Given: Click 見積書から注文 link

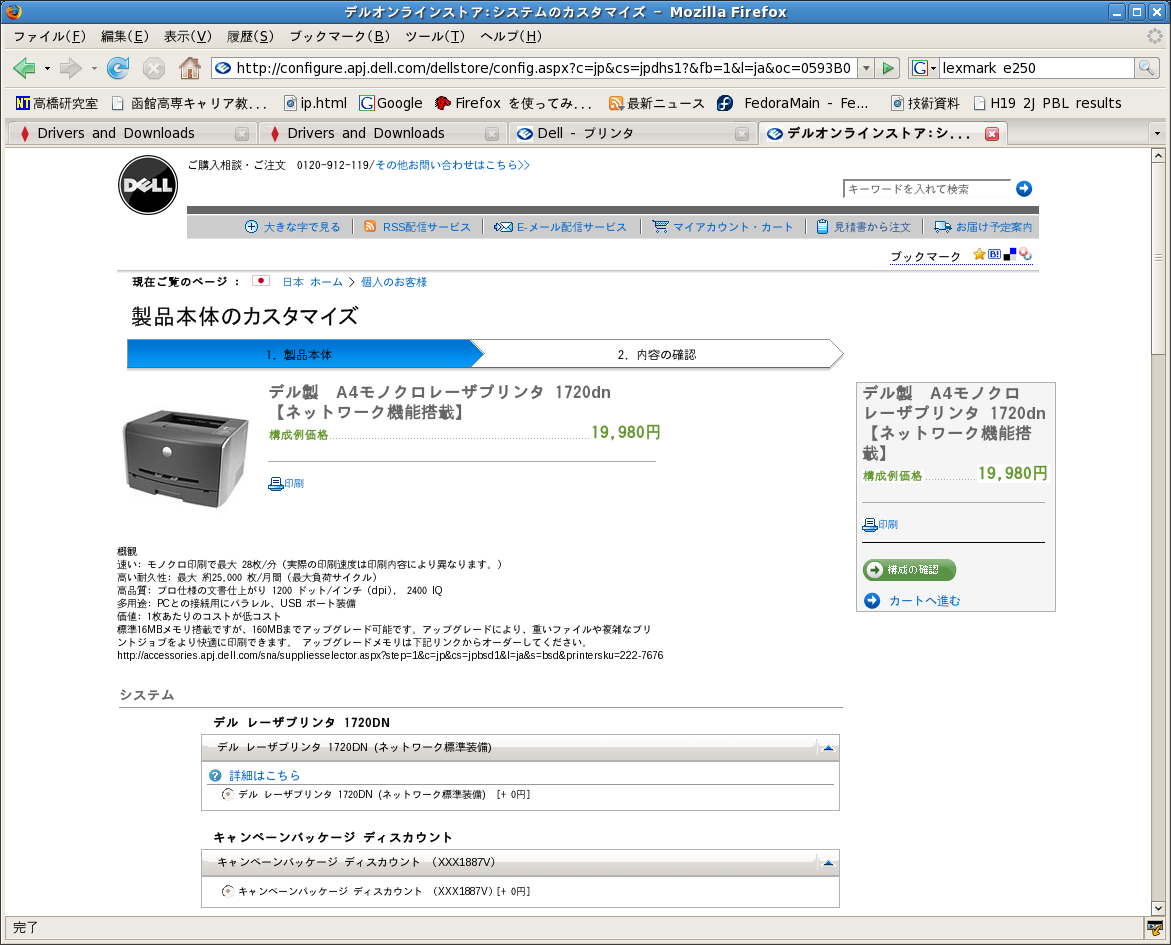Looking at the screenshot, I should 863,227.
